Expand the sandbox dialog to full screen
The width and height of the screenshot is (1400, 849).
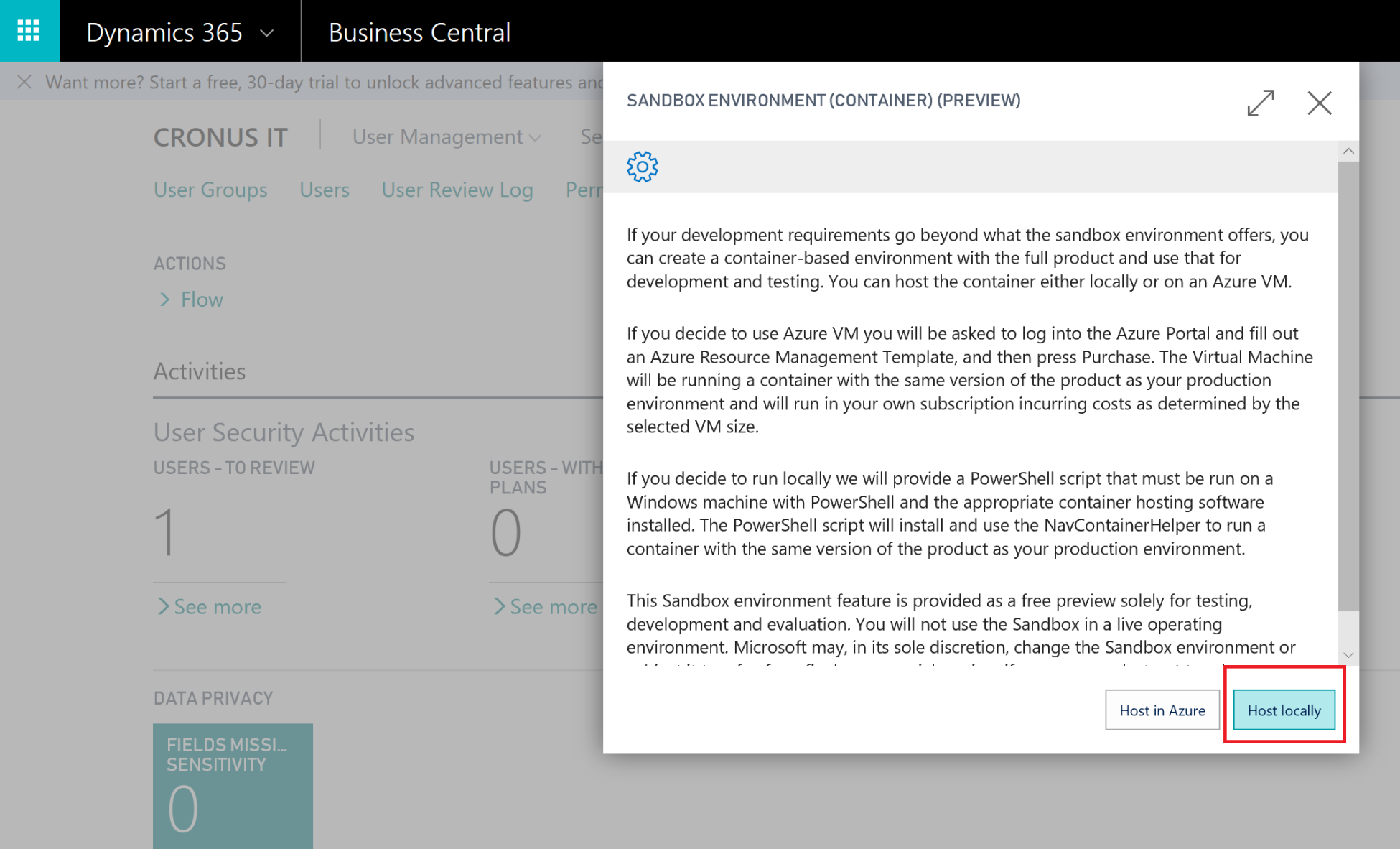click(1261, 103)
